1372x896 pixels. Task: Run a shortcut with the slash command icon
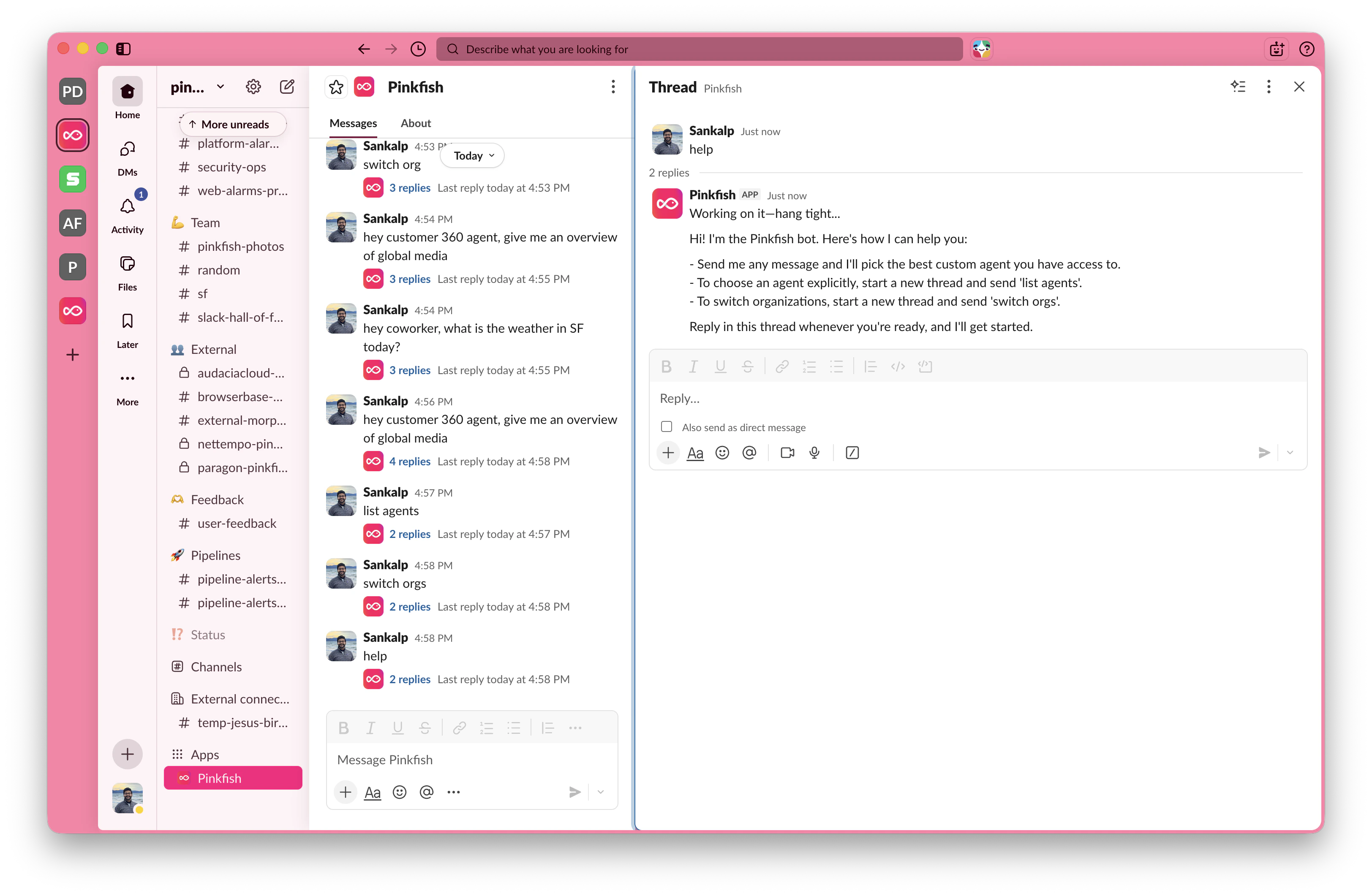(852, 453)
